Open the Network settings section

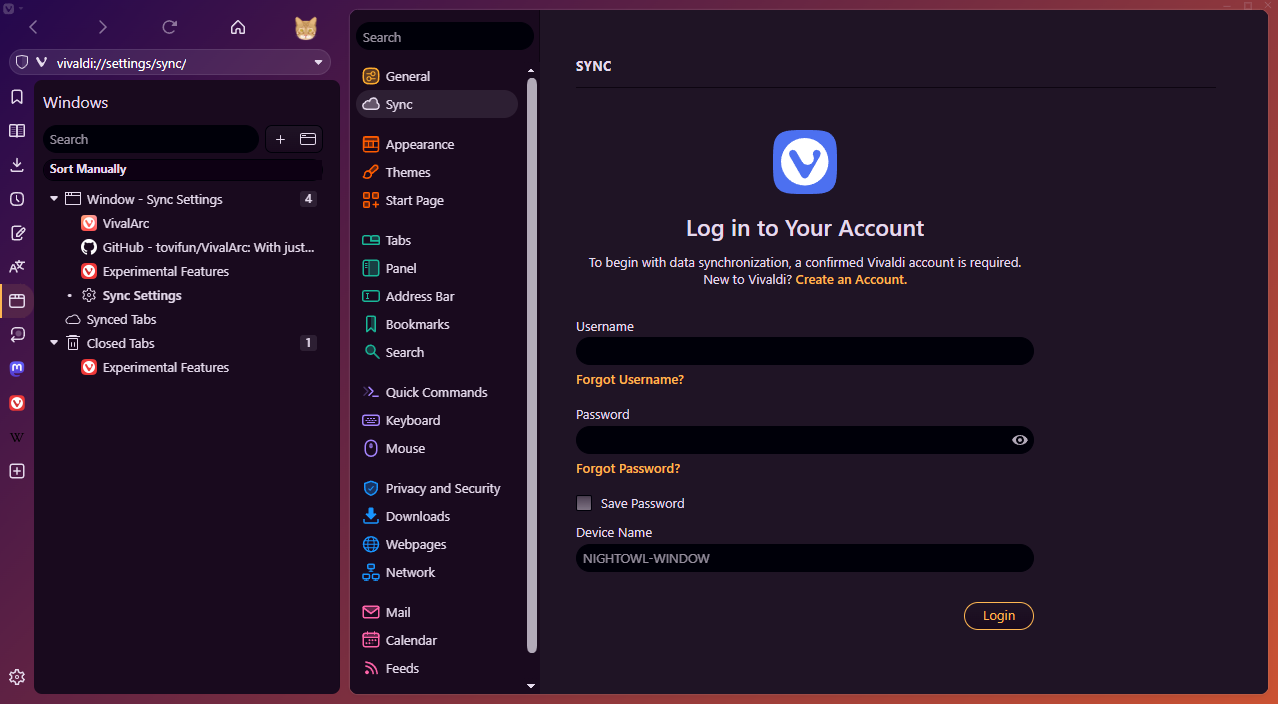point(437,572)
